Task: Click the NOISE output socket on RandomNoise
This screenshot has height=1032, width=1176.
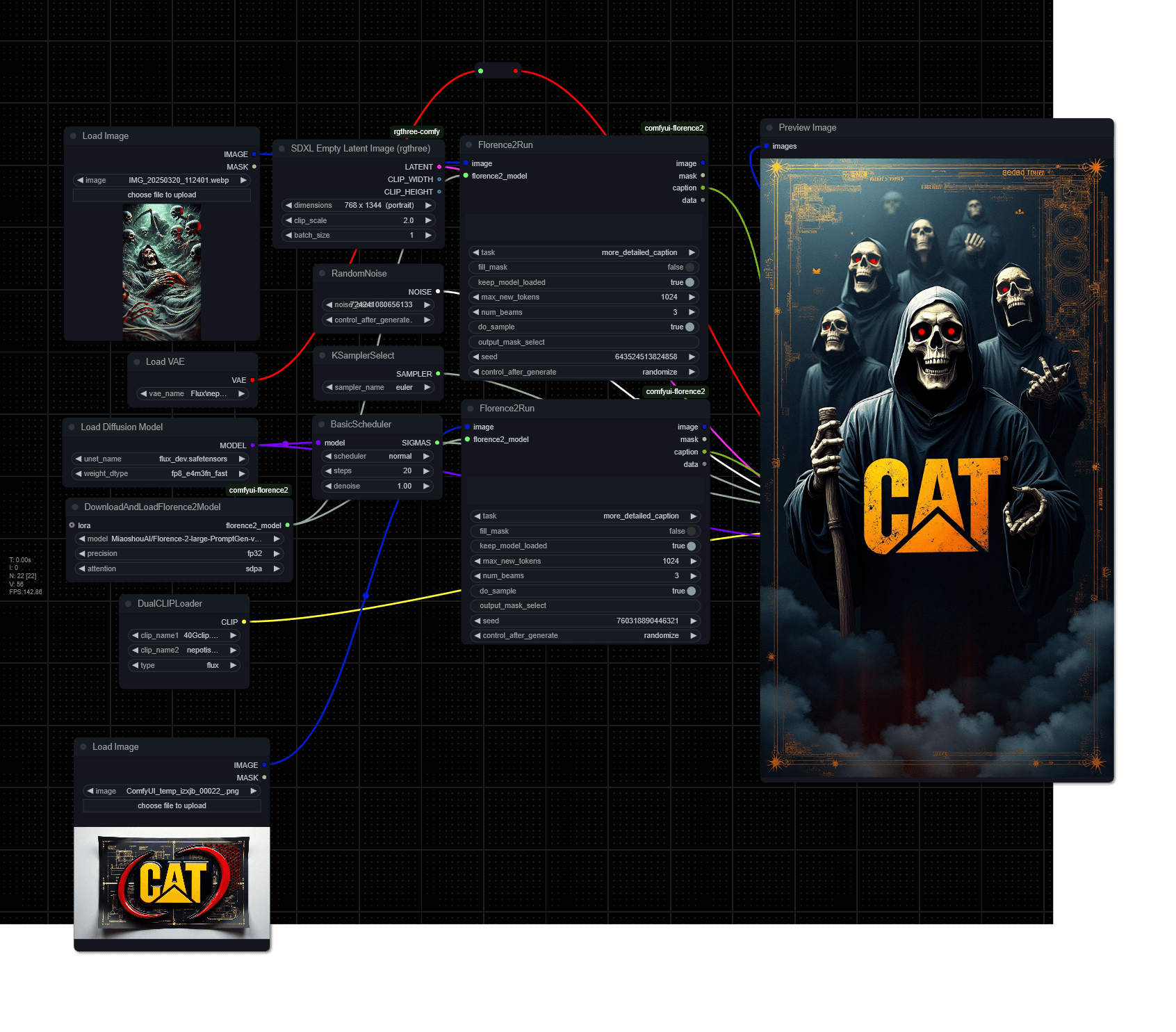Action: [438, 292]
